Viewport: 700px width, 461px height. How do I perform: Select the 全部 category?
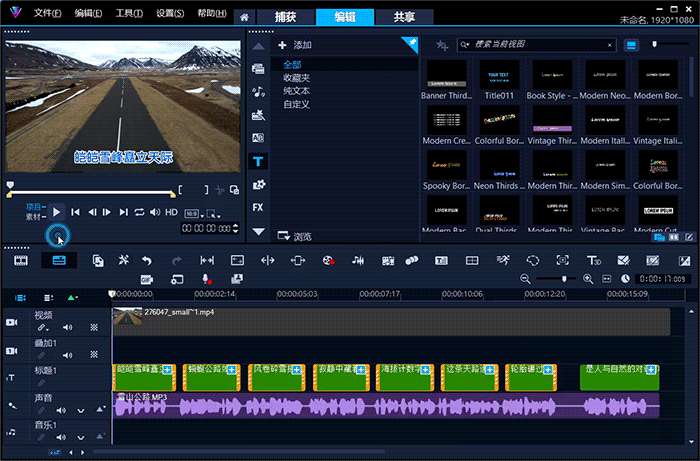pyautogui.click(x=292, y=65)
